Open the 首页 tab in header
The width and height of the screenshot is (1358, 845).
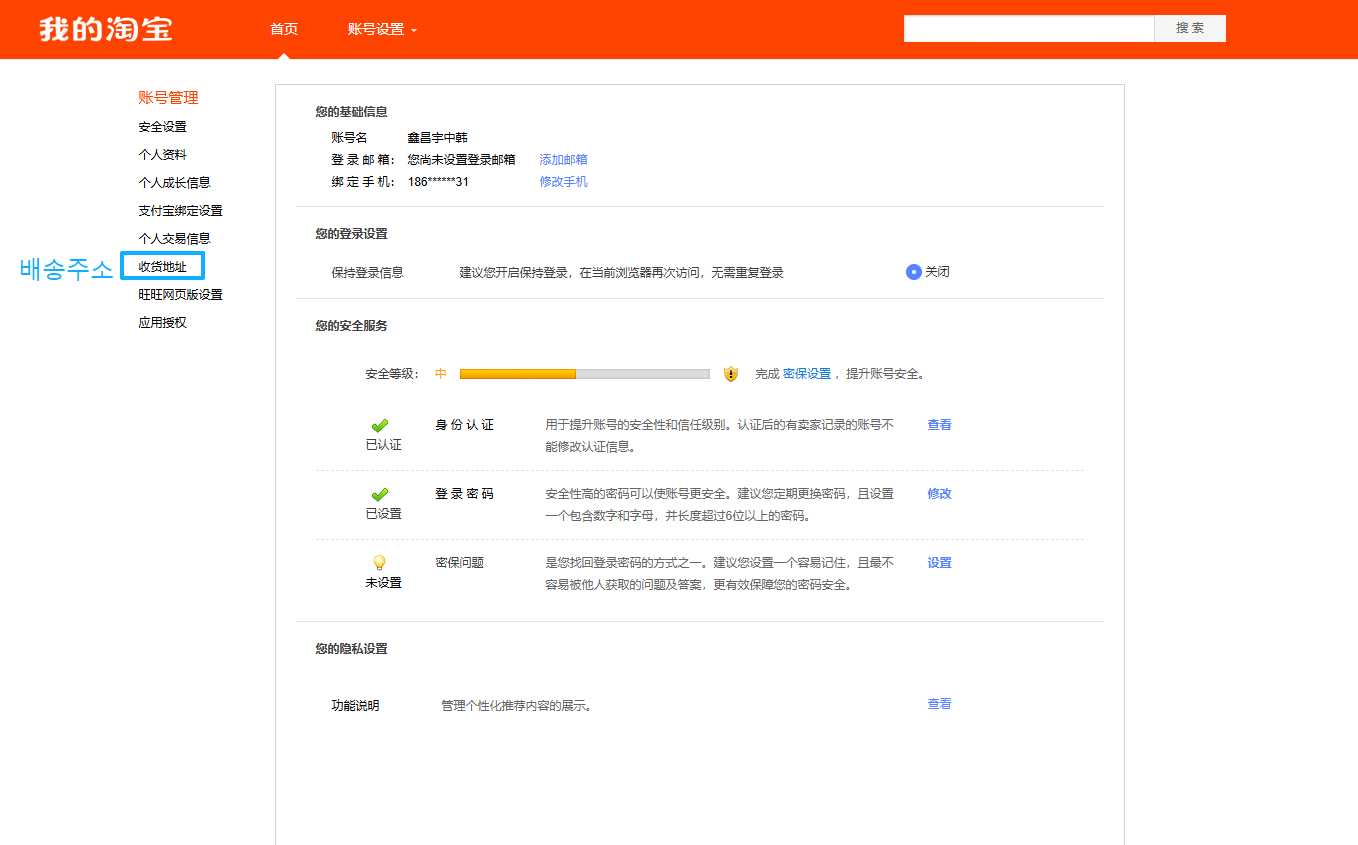click(284, 30)
